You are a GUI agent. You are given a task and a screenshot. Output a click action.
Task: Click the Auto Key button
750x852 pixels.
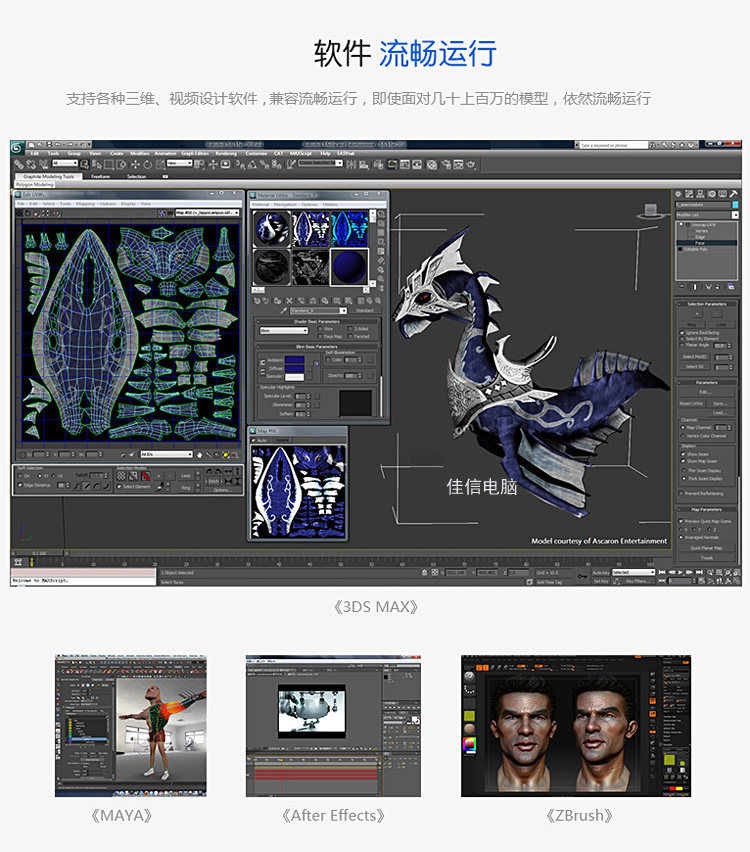(600, 572)
